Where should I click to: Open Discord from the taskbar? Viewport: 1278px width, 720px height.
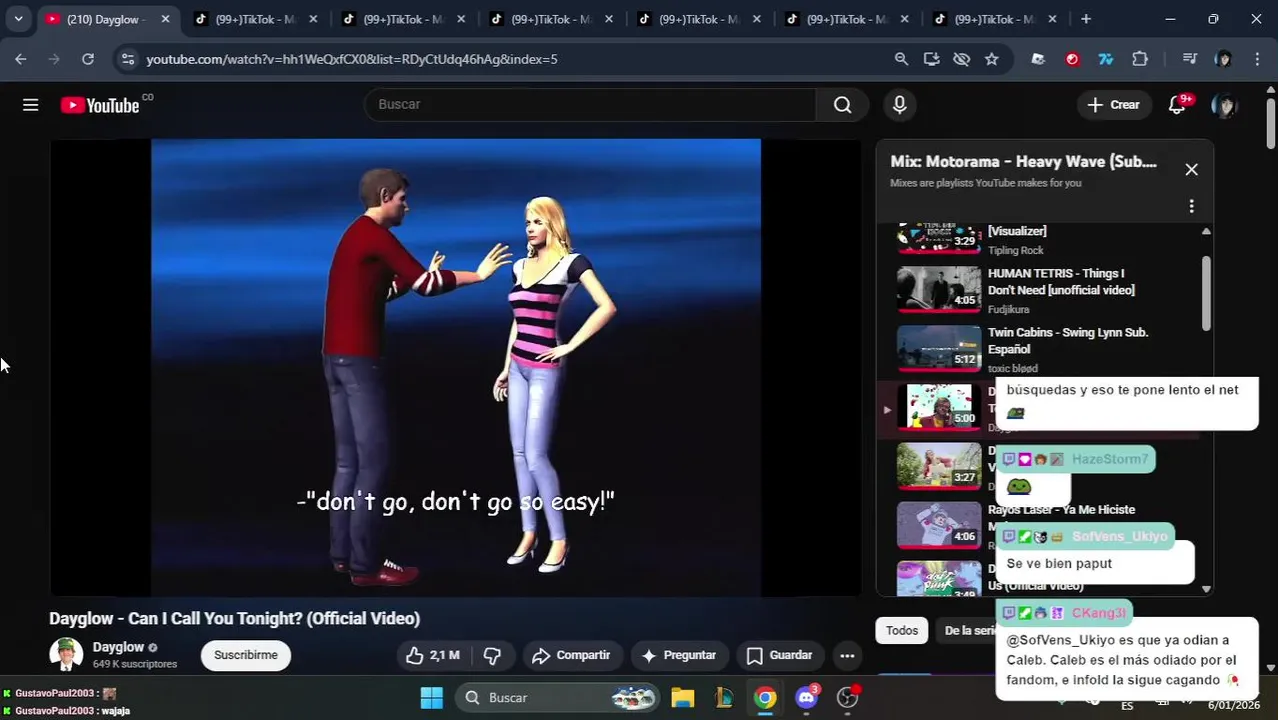(x=807, y=698)
